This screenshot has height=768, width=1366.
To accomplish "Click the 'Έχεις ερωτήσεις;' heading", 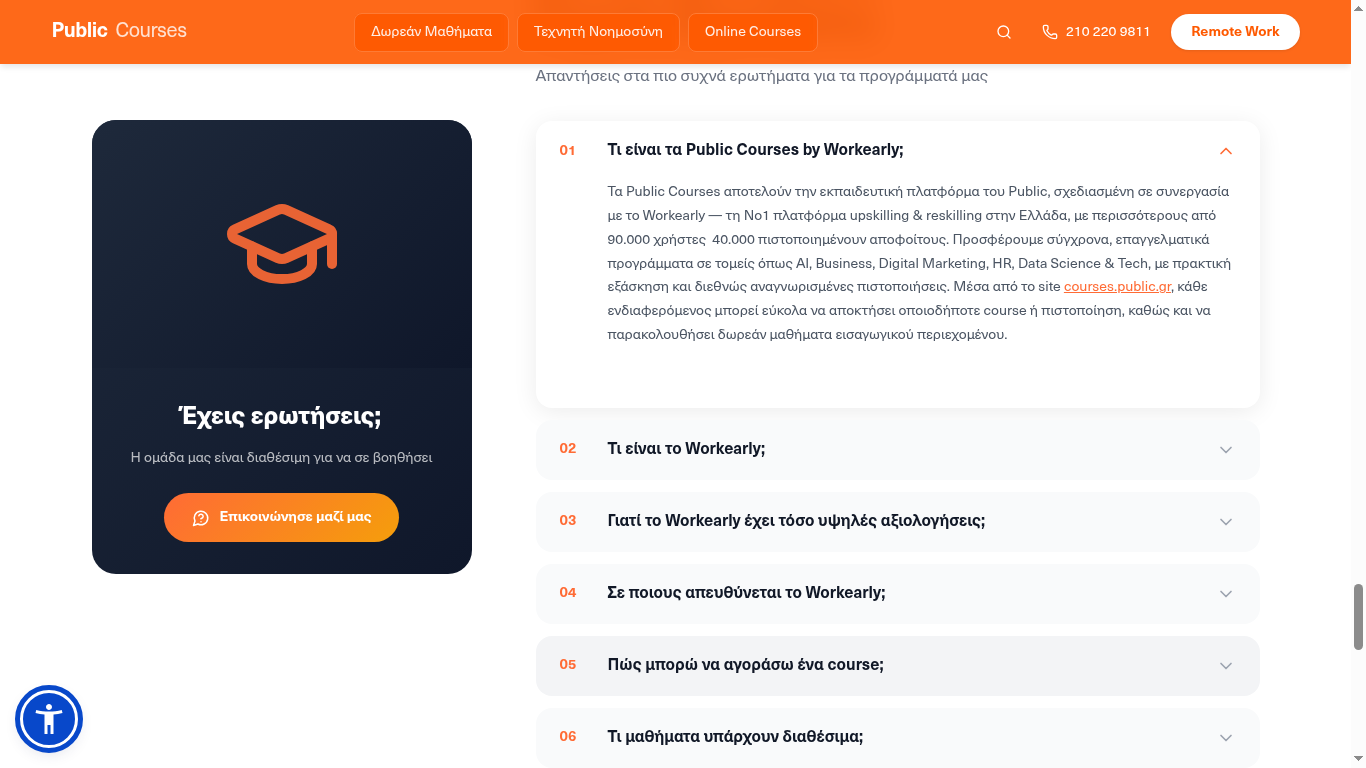I will (280, 416).
